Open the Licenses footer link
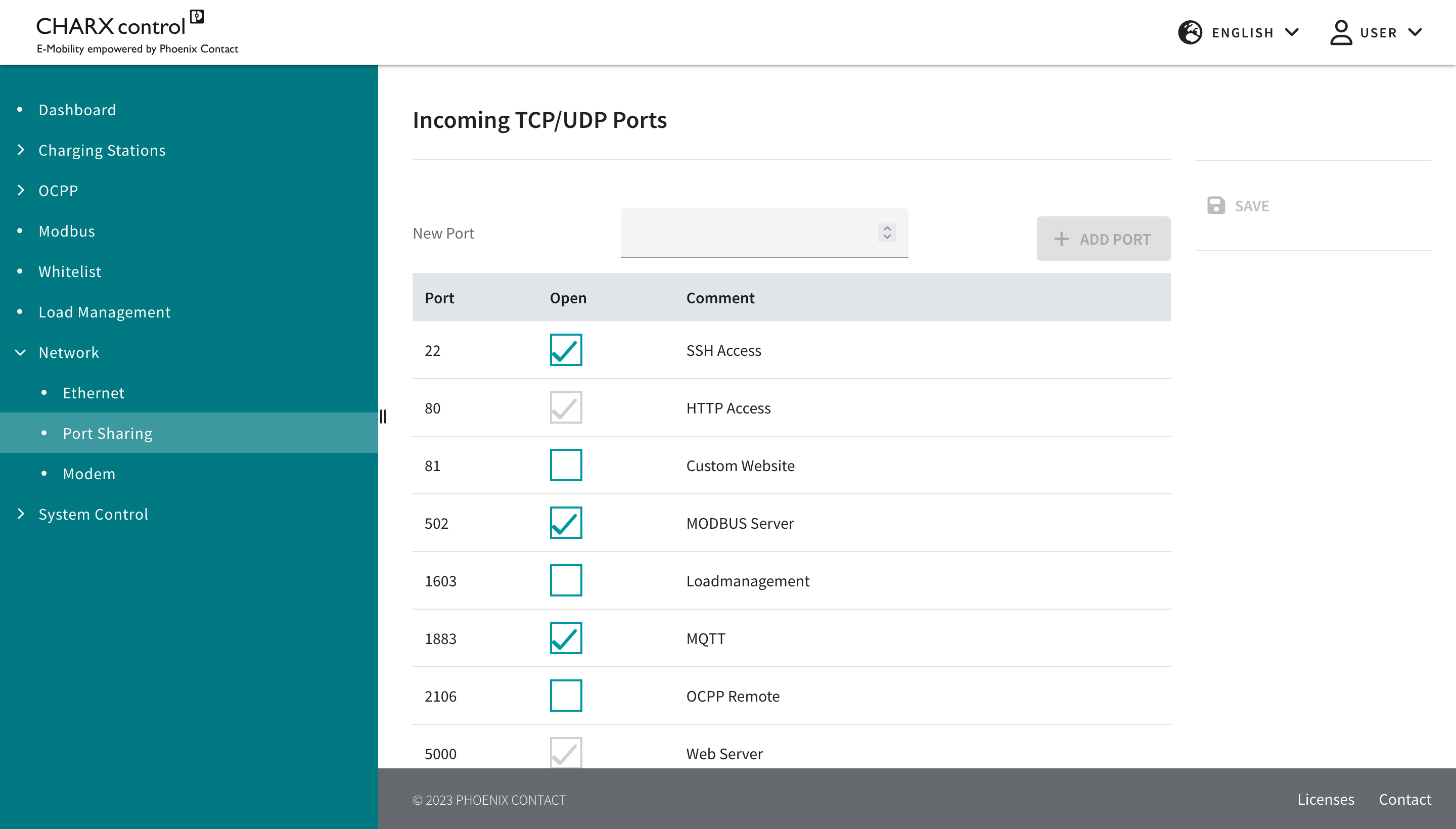The width and height of the screenshot is (1456, 829). coord(1325,799)
